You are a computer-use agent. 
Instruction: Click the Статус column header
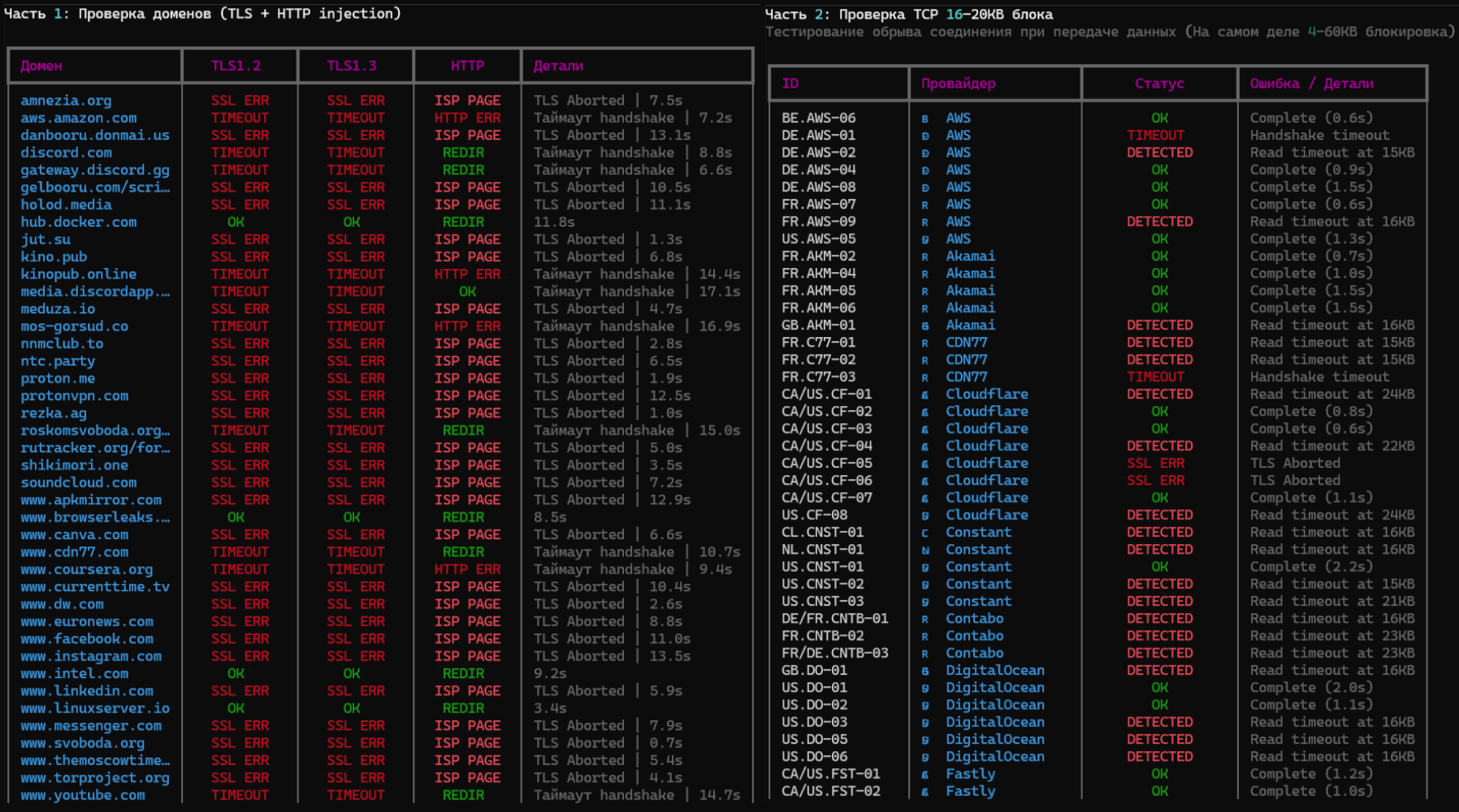1159,84
